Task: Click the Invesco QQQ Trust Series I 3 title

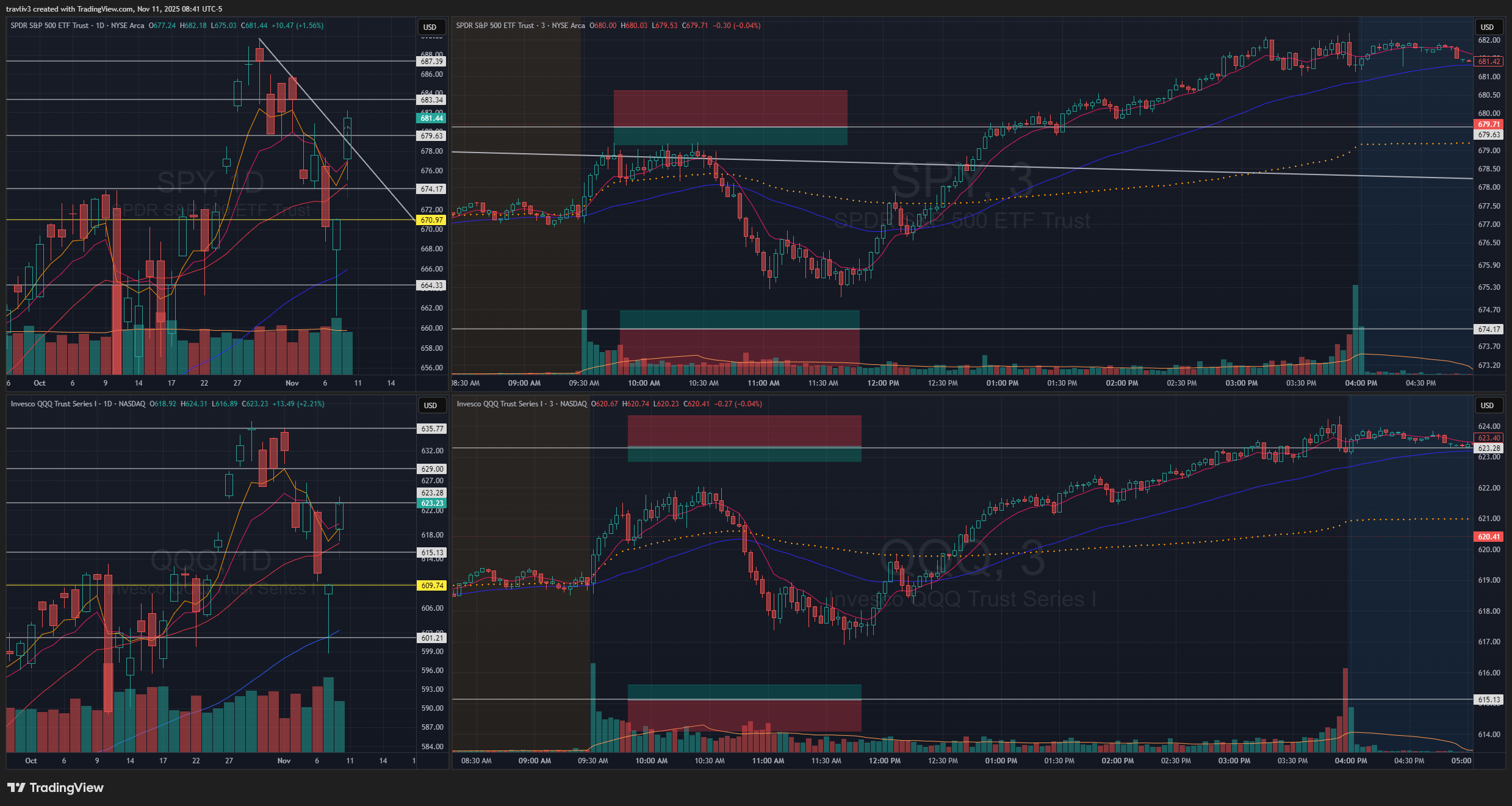Action: click(505, 404)
